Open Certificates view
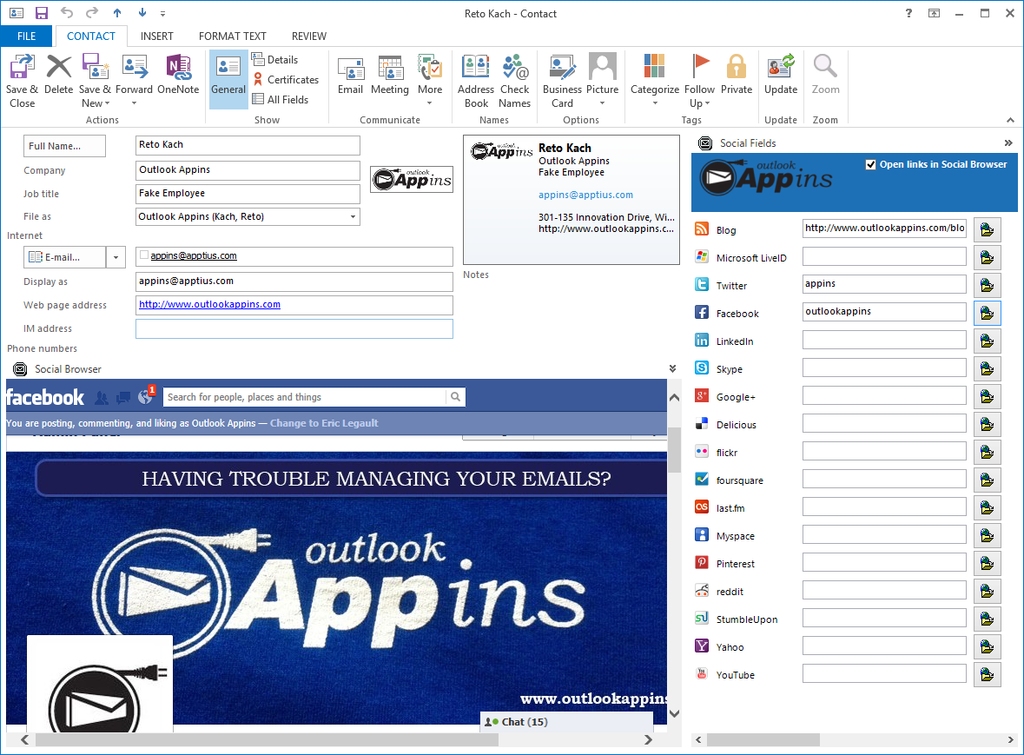 [x=285, y=80]
